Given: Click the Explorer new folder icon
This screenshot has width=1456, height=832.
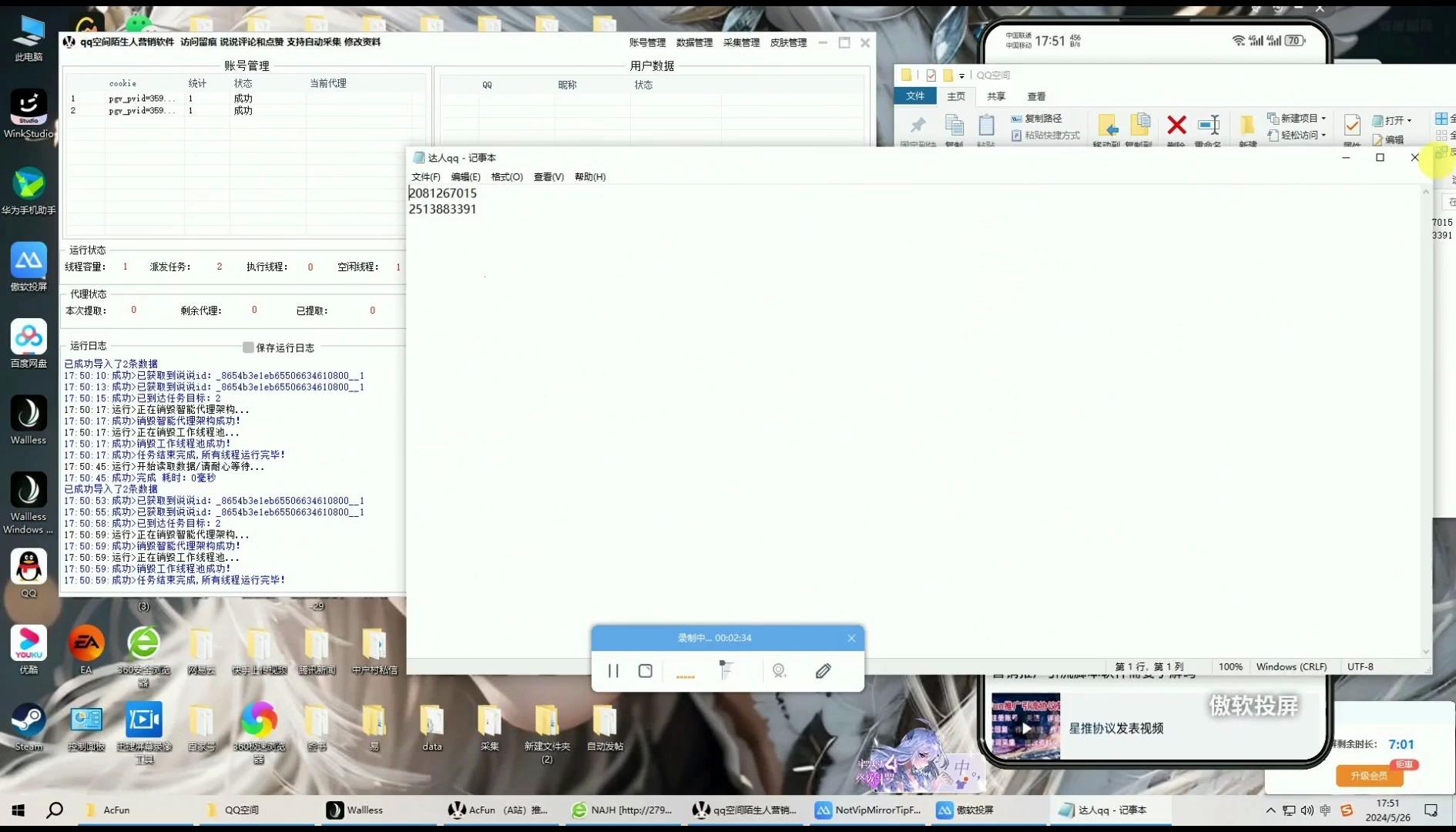Looking at the screenshot, I should 1247,125.
